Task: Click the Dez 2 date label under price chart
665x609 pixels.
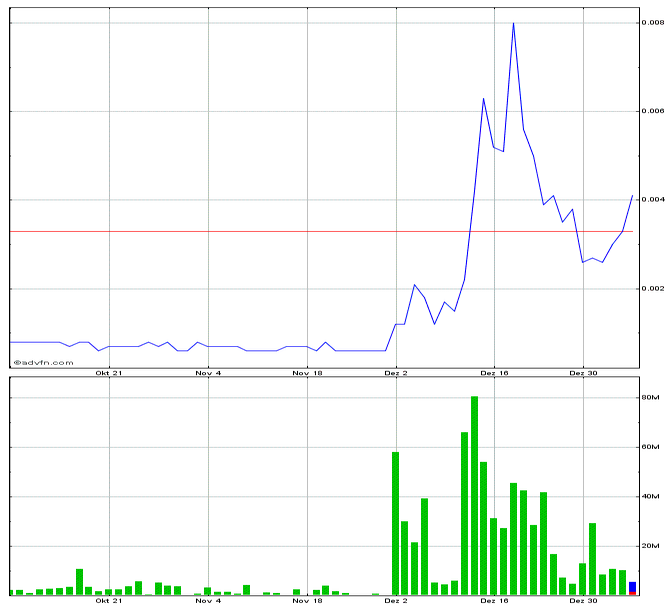Action: point(396,373)
